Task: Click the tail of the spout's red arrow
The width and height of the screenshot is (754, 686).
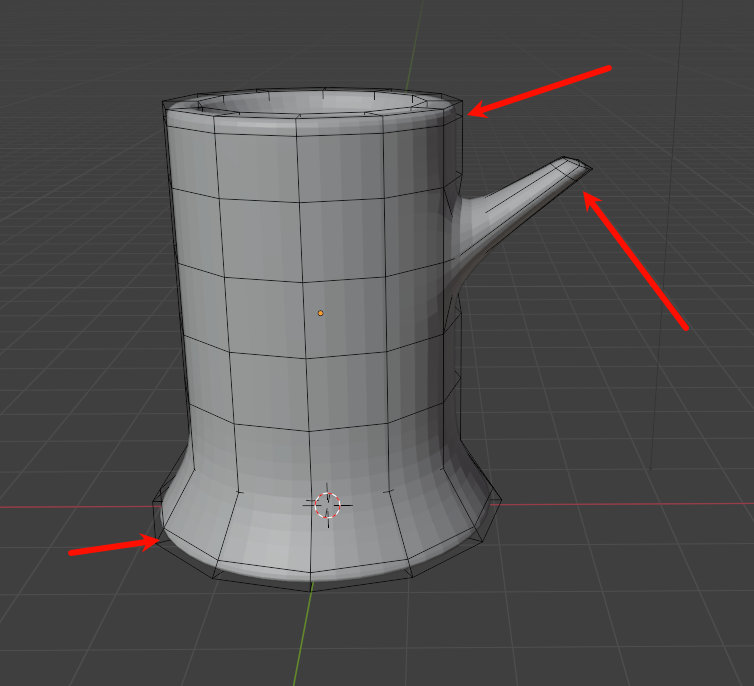Action: pos(686,327)
